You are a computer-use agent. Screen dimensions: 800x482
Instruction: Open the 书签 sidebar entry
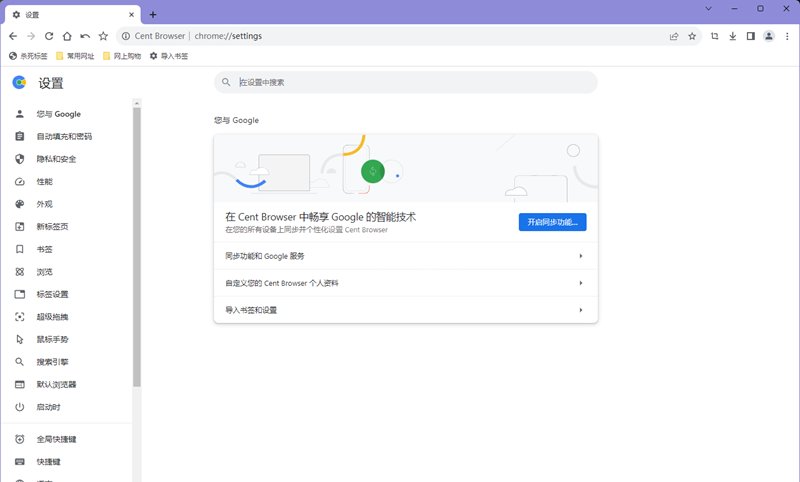tap(66, 249)
